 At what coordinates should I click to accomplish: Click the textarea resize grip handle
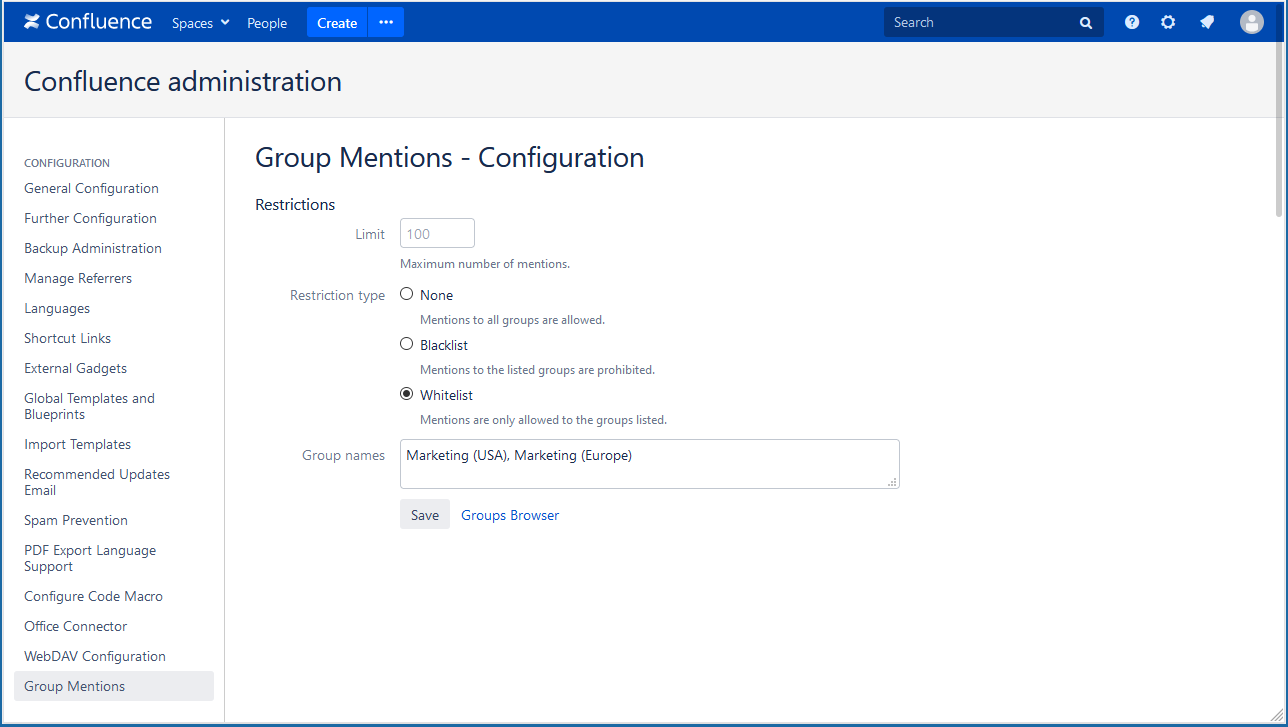click(x=893, y=482)
